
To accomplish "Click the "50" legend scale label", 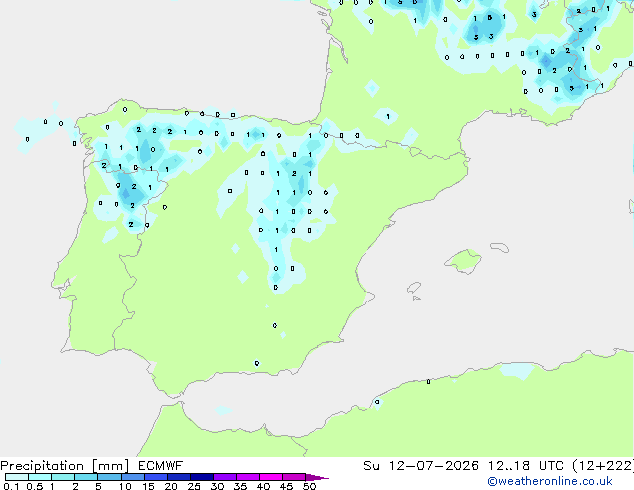I will [x=310, y=486].
